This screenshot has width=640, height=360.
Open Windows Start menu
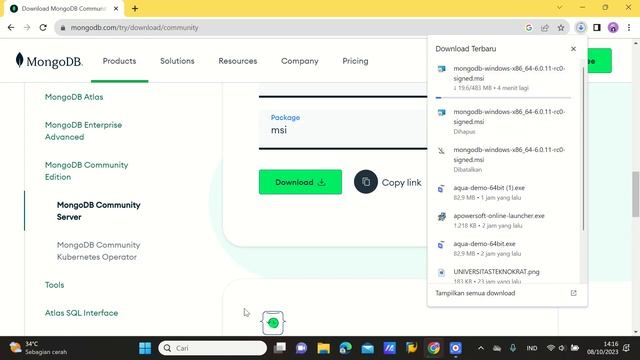(145, 348)
